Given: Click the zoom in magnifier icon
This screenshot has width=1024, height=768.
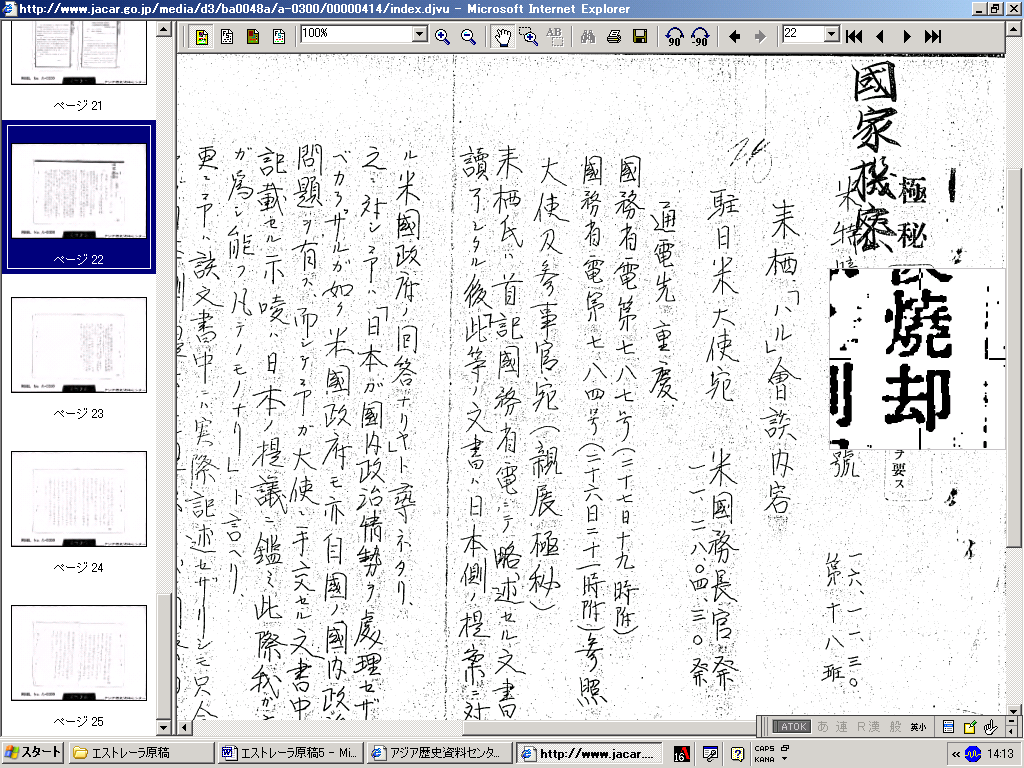Looking at the screenshot, I should click(x=442, y=36).
